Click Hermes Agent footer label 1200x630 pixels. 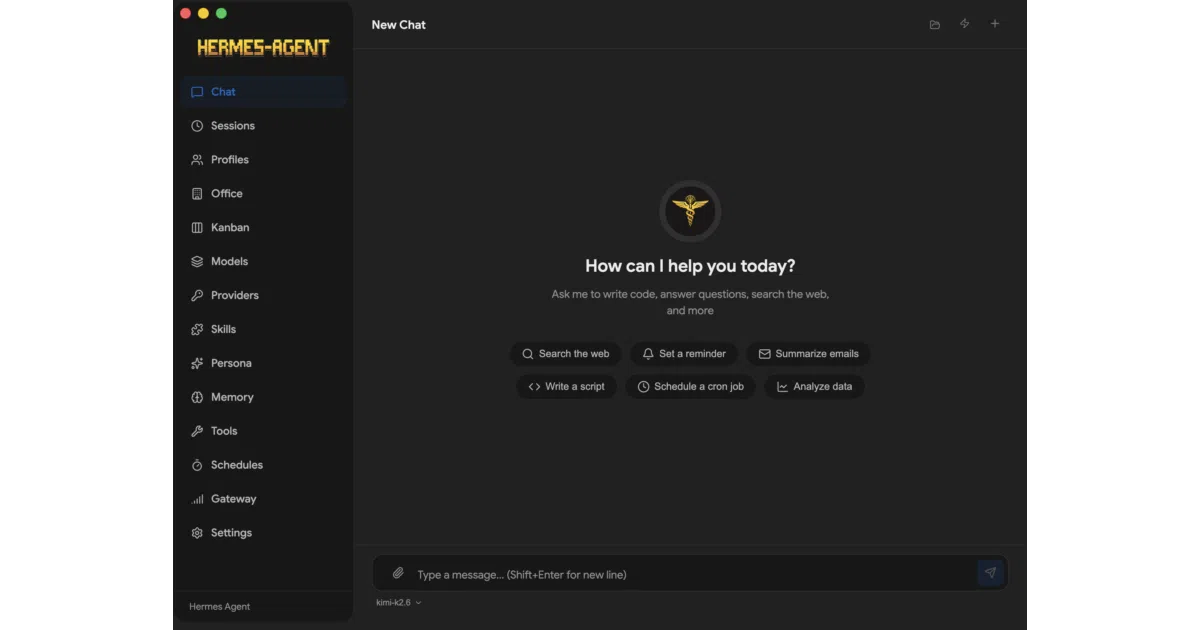[x=220, y=607]
